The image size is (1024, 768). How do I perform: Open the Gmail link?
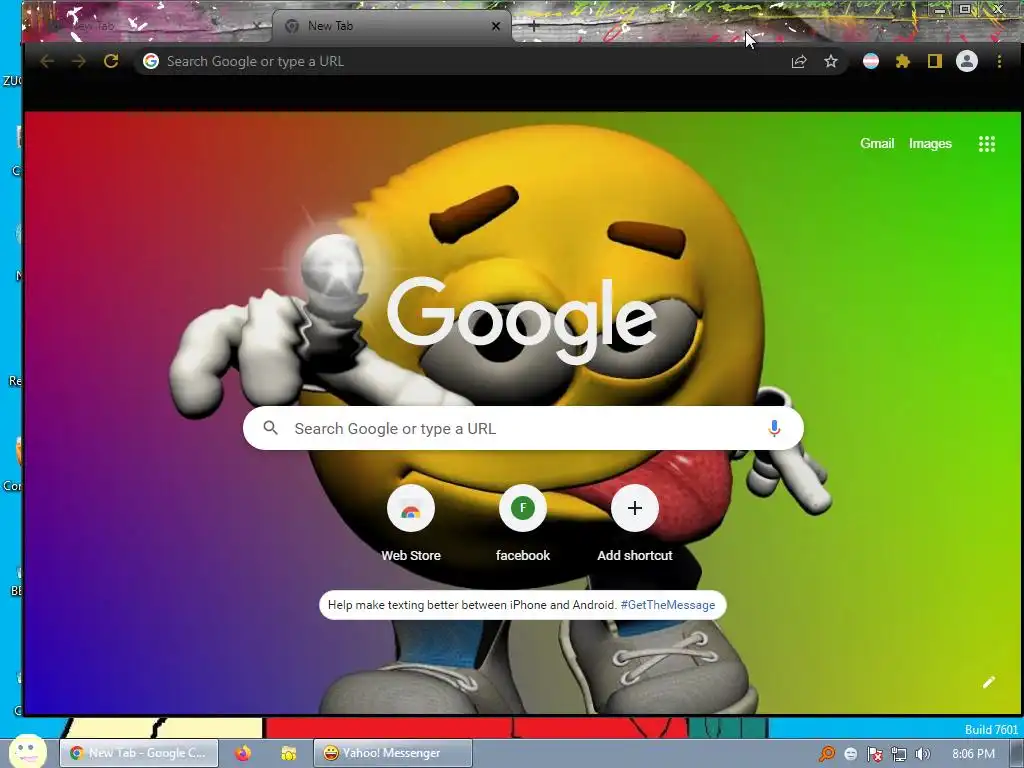[x=876, y=144]
